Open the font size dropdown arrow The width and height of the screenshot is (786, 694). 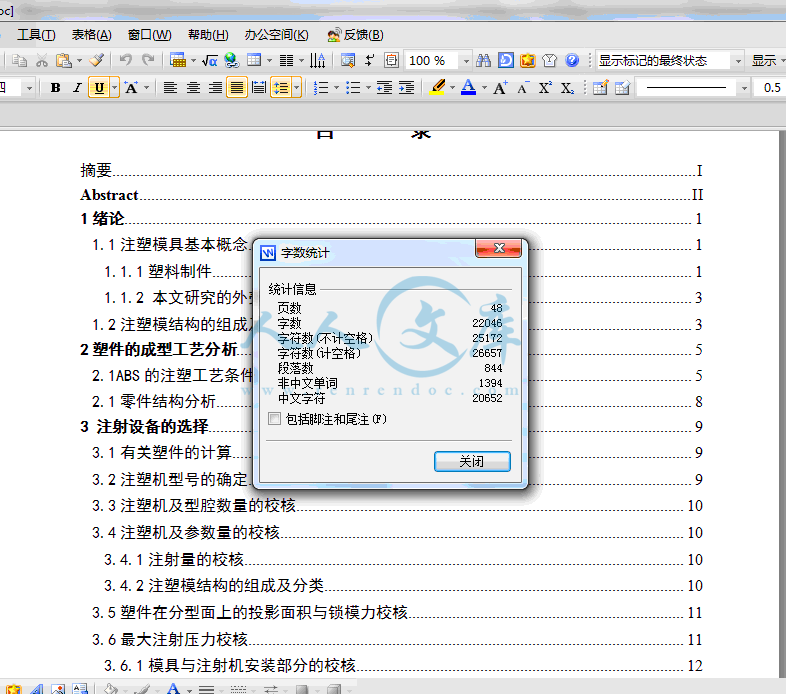click(x=30, y=88)
